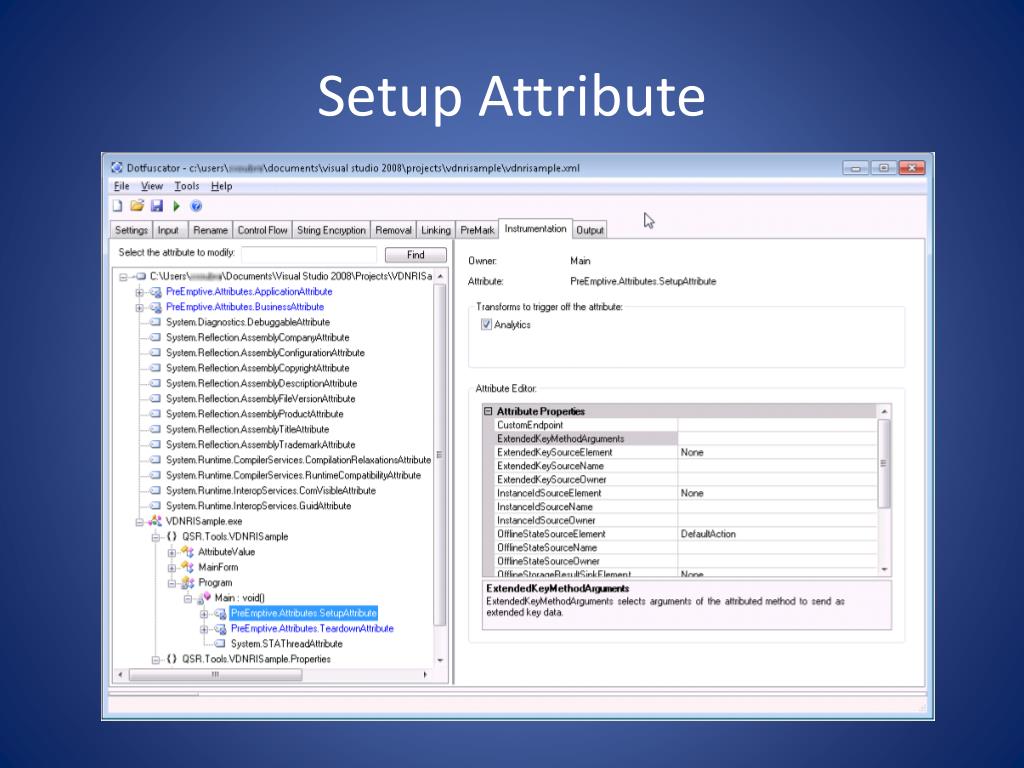The image size is (1024, 768).
Task: Click the DebuggableAttribute node icon
Action: click(x=155, y=322)
